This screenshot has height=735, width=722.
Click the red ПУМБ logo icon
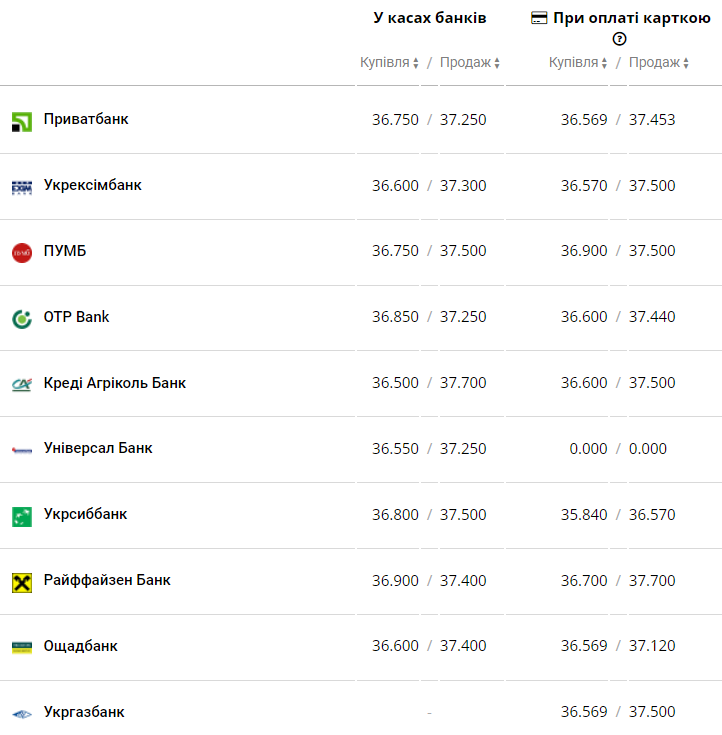(x=22, y=253)
